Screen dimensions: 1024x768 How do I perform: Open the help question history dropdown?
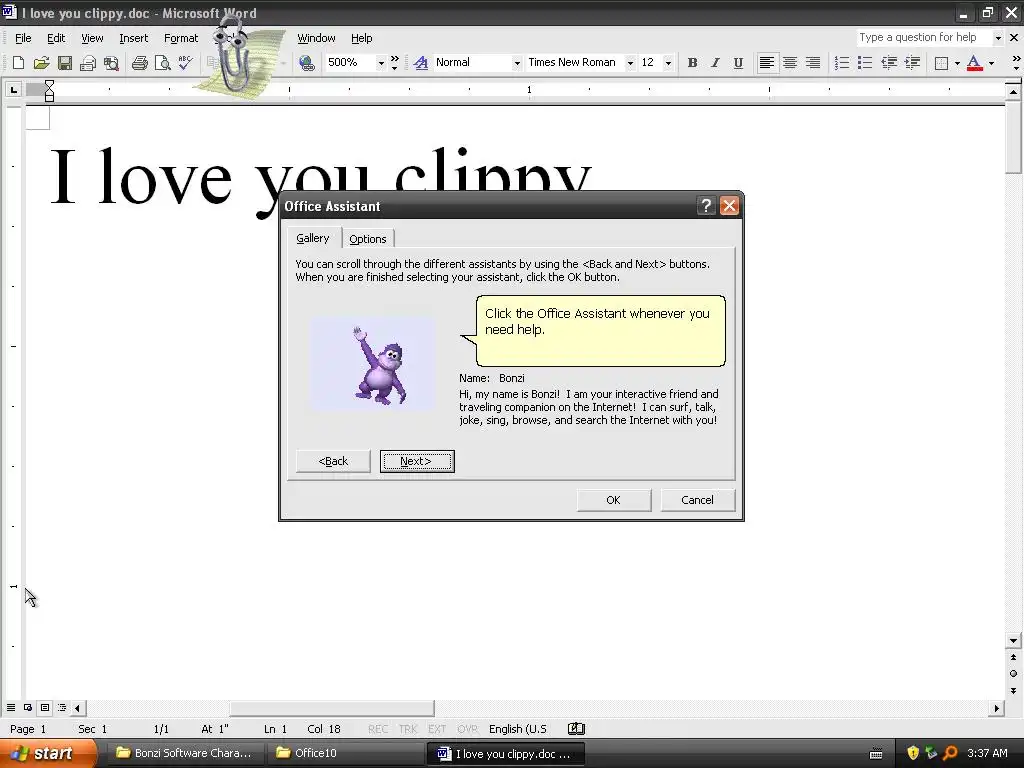998,38
